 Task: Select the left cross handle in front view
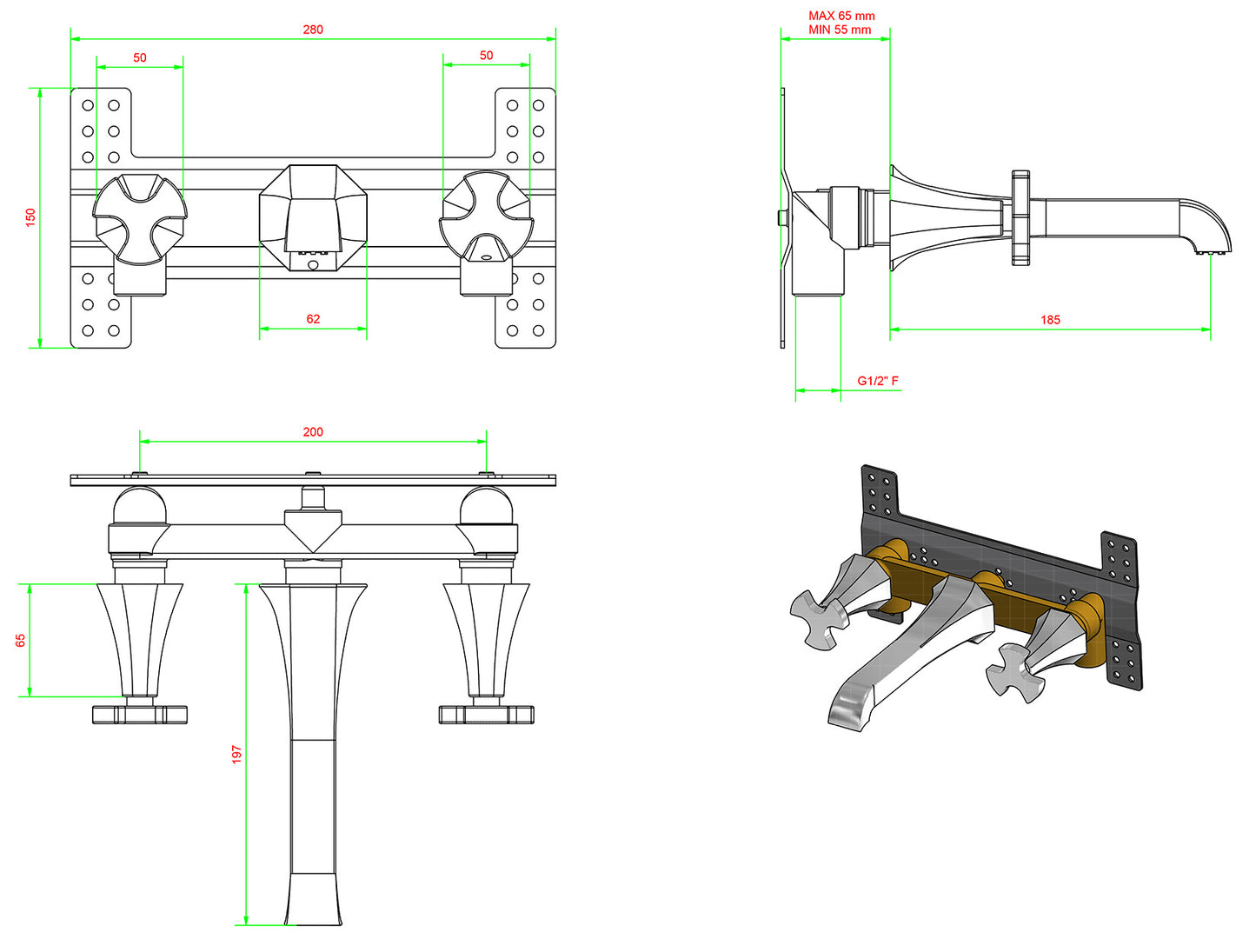(x=139, y=217)
